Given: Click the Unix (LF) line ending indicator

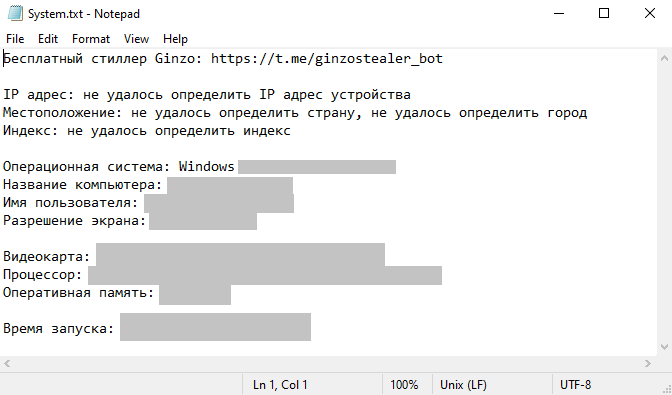Looking at the screenshot, I should pos(463,385).
